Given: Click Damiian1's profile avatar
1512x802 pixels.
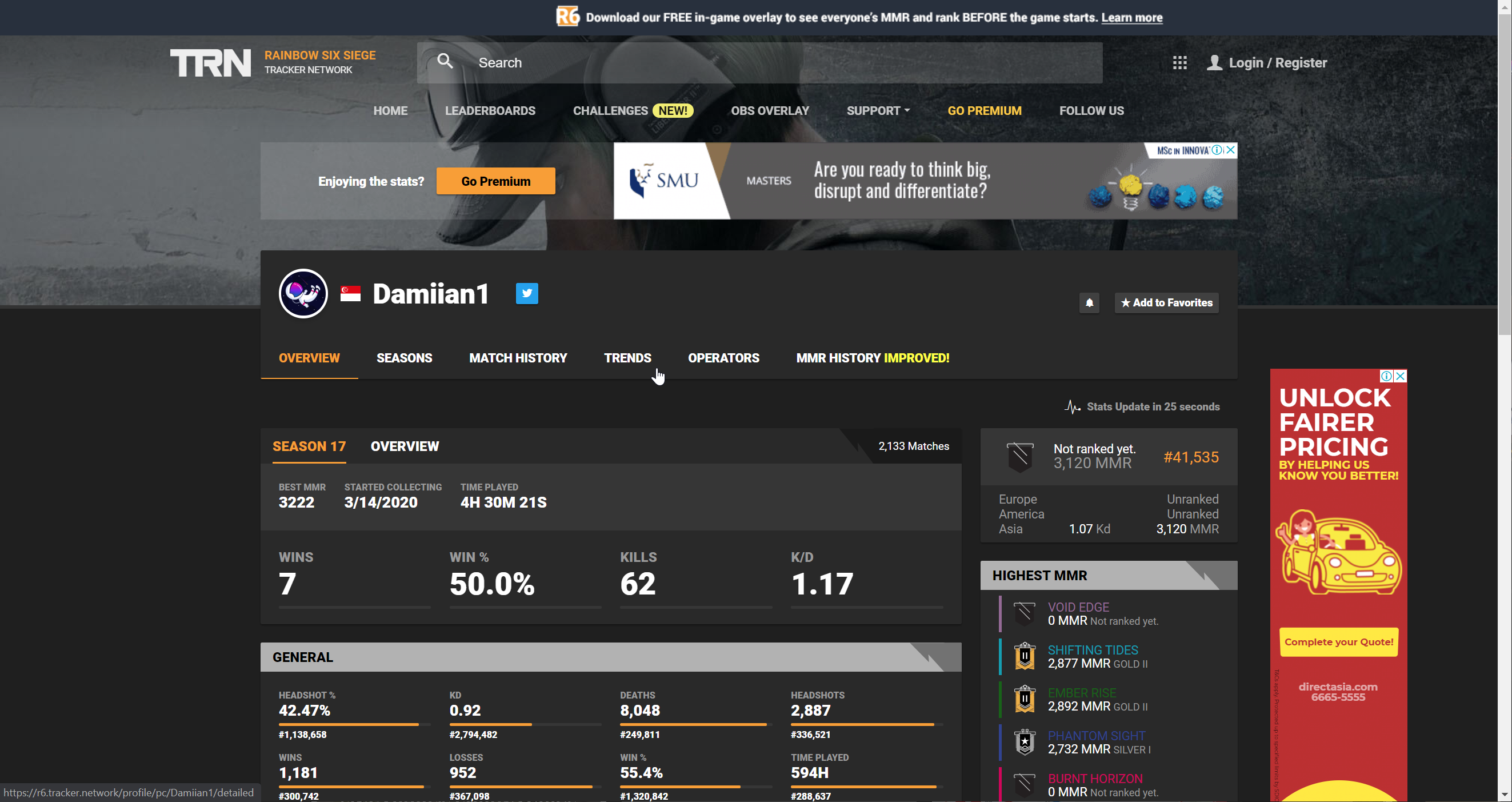Looking at the screenshot, I should pos(303,294).
